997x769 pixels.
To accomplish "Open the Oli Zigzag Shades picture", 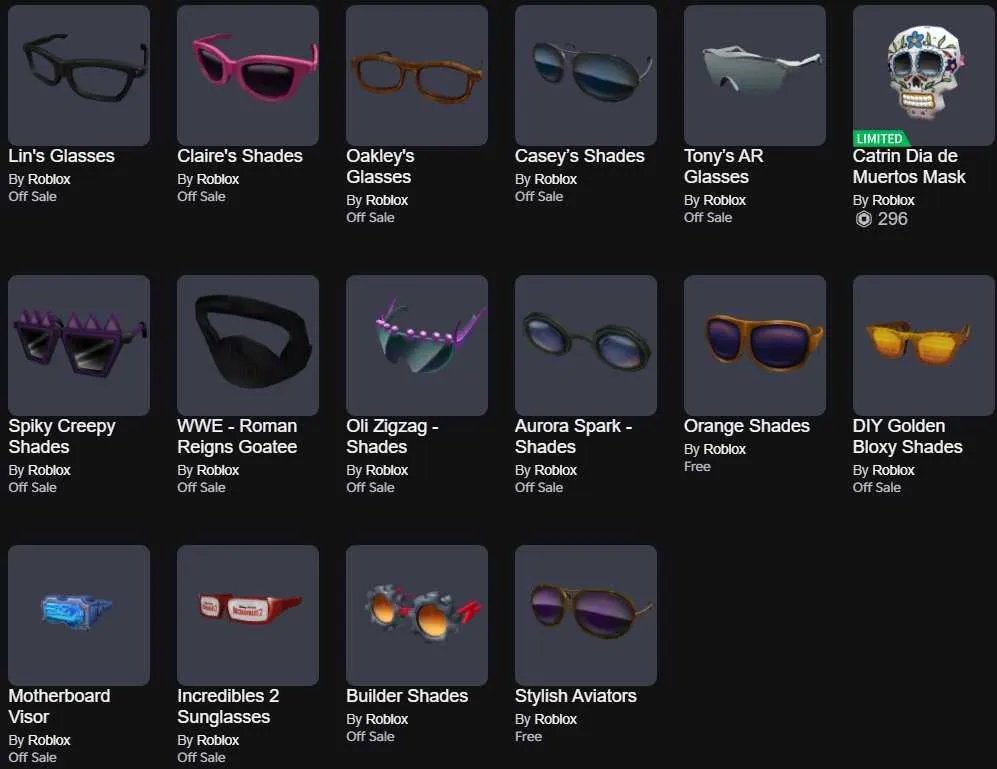I will tap(417, 345).
